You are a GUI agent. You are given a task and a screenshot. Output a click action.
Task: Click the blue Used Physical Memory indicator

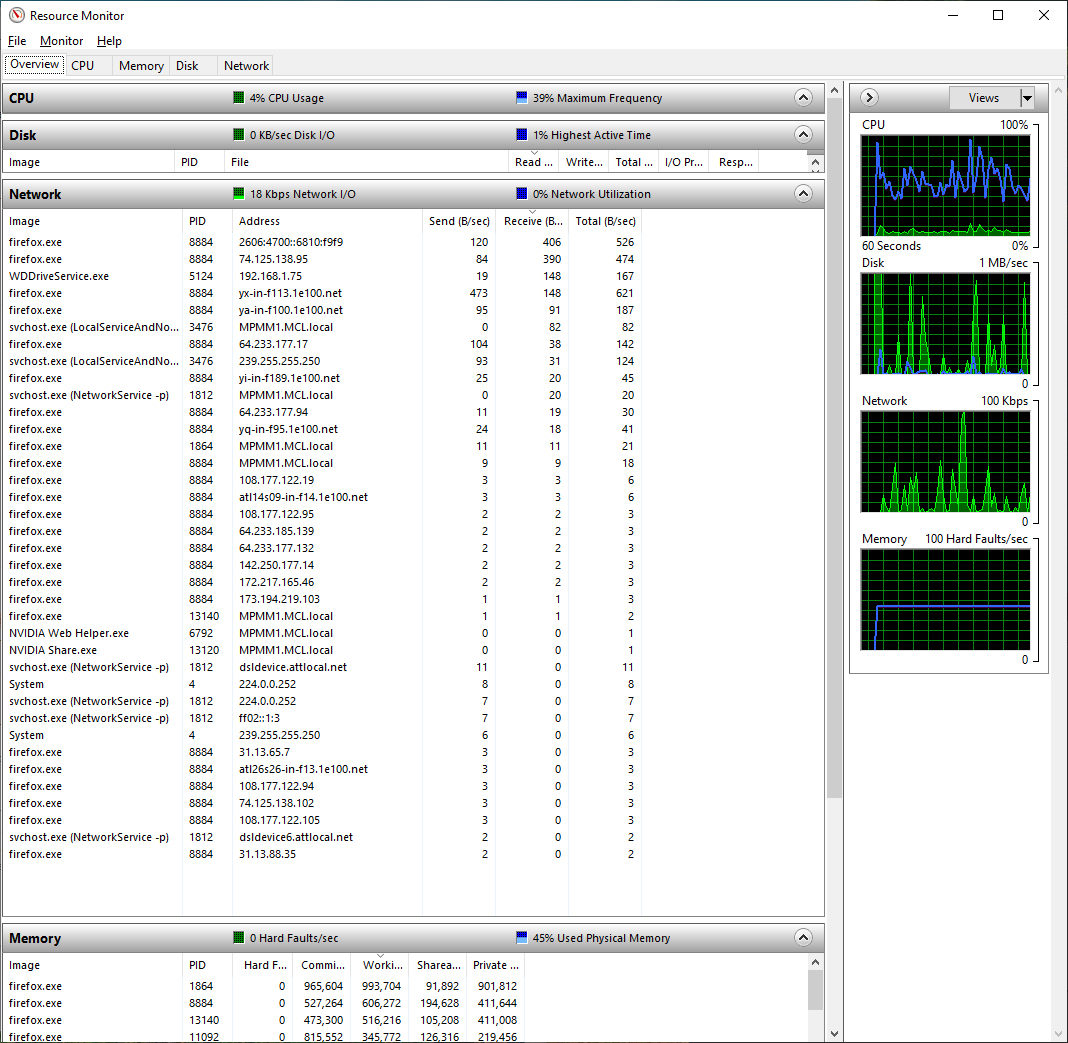522,937
